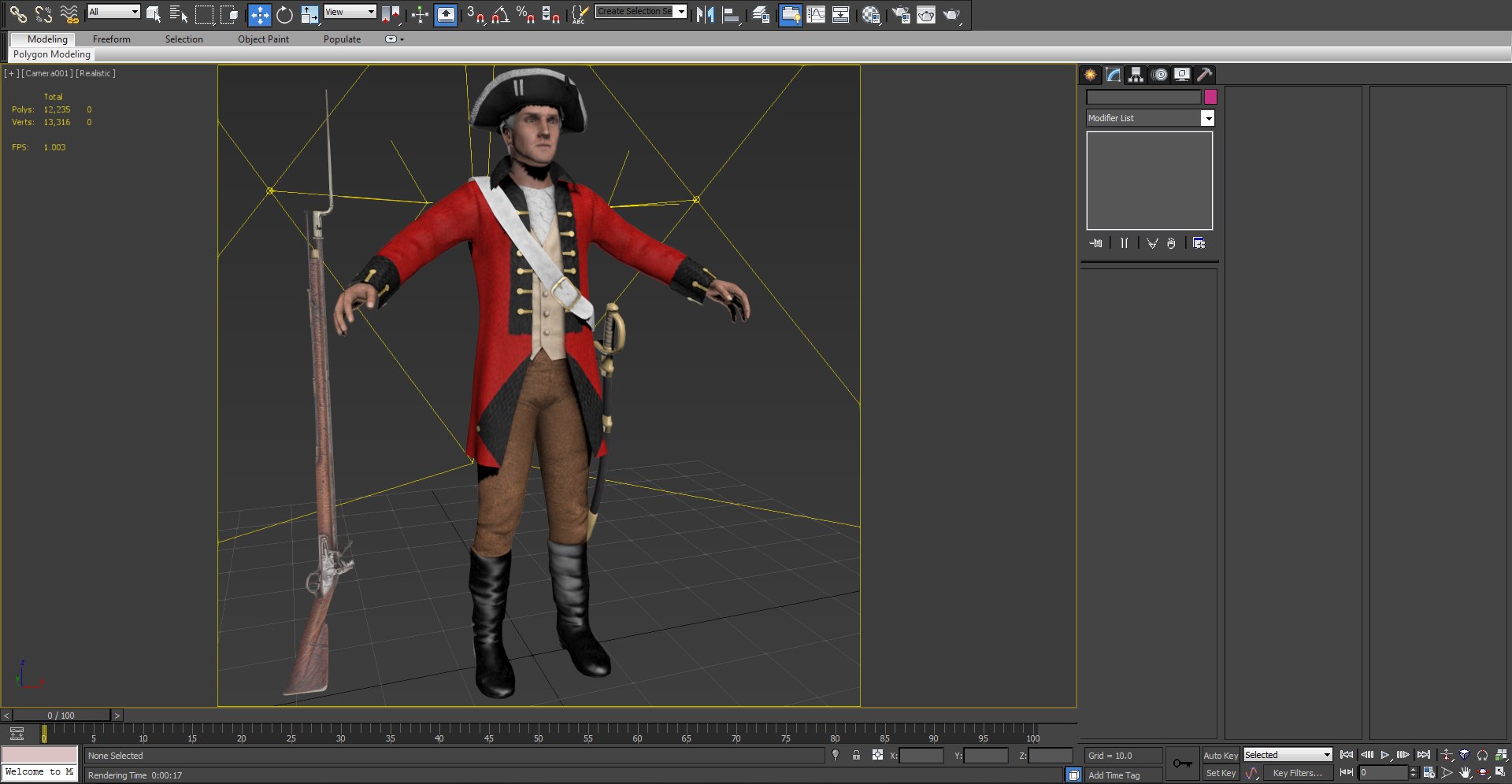This screenshot has width=1512, height=784.
Task: Open the selection filter All dropdown
Action: pos(113,11)
